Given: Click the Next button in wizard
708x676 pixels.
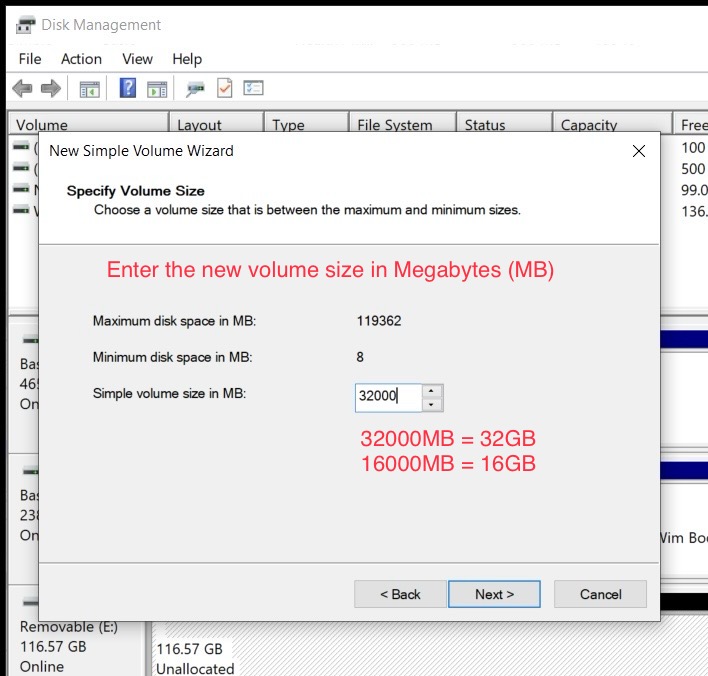Looking at the screenshot, I should [494, 594].
